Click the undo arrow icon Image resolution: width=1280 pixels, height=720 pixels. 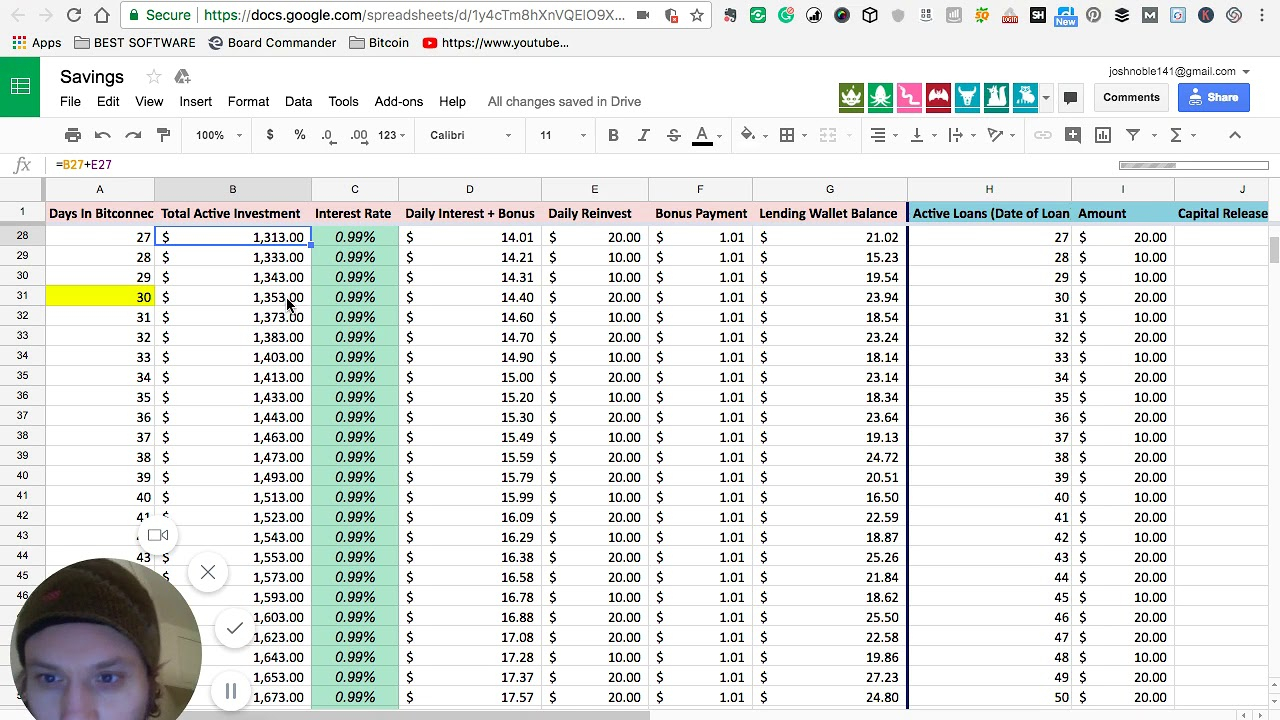(x=103, y=135)
